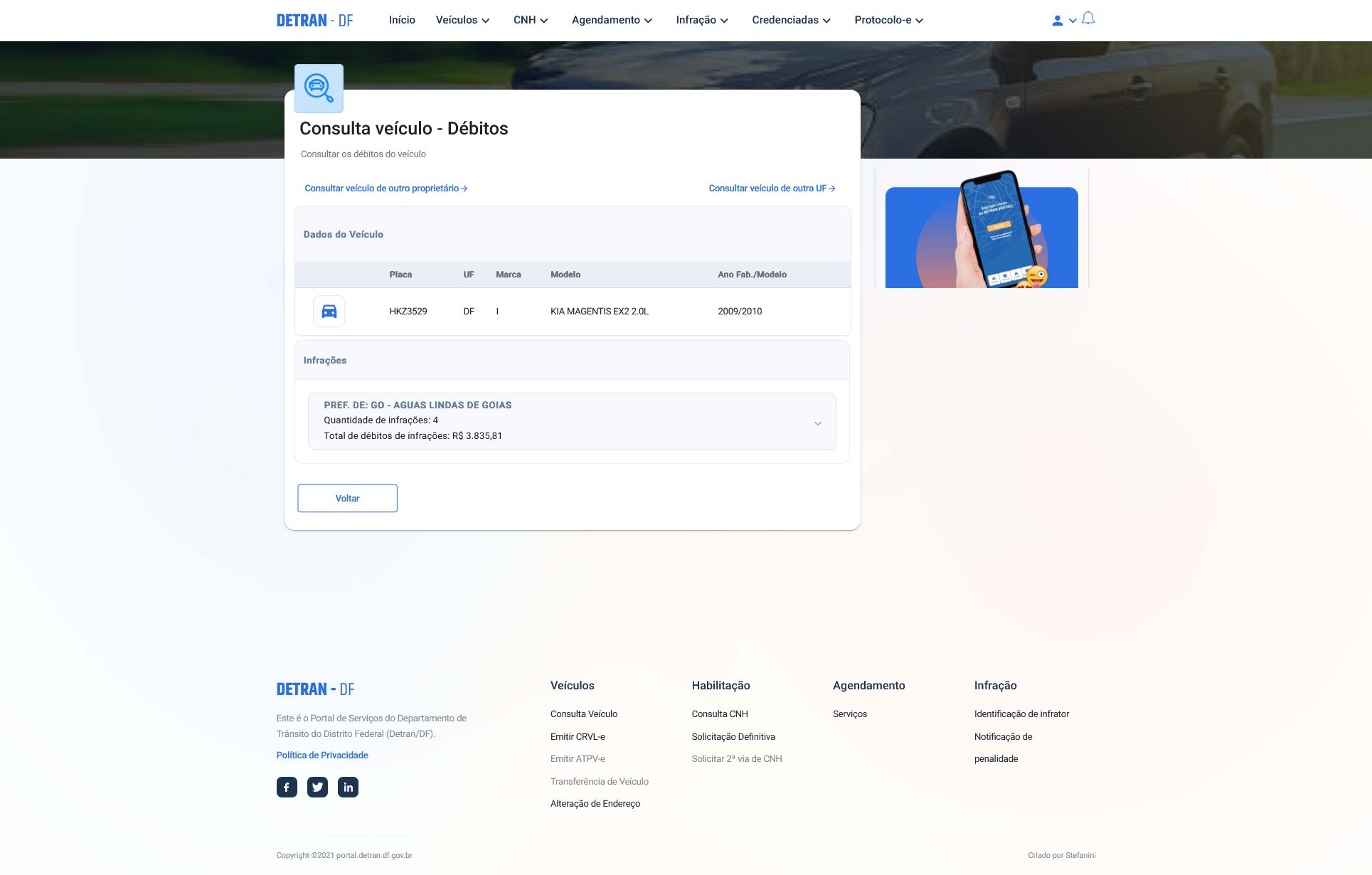Click the user profile icon
1372x875 pixels.
click(1058, 21)
